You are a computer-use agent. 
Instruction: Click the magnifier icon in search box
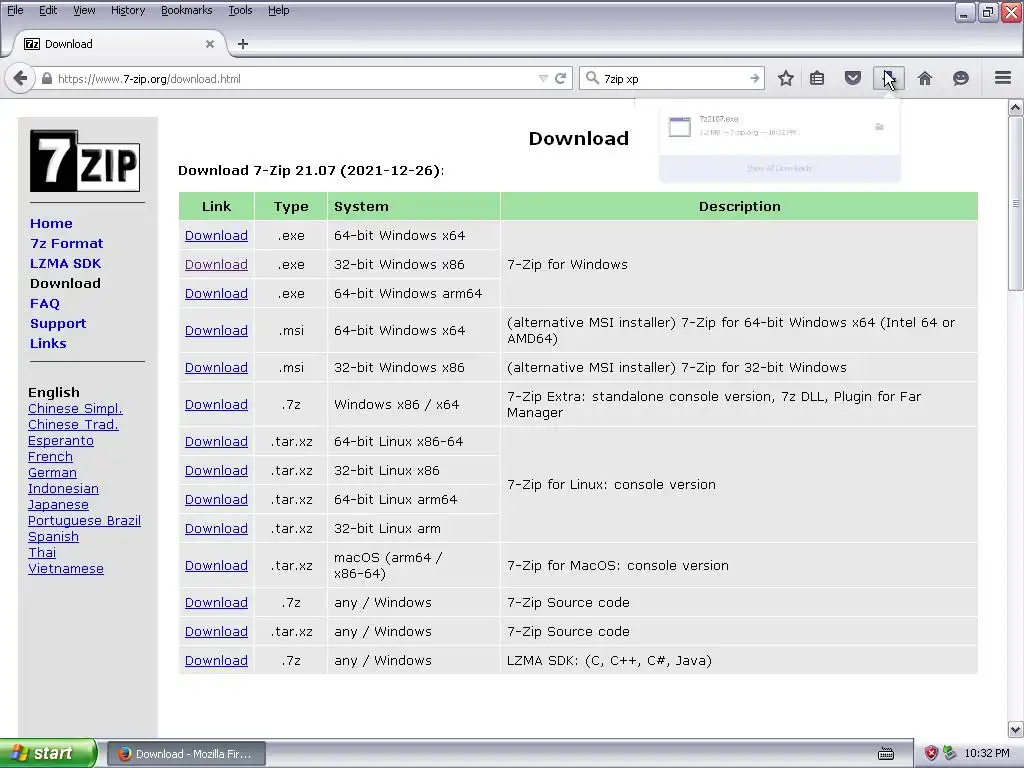coord(592,78)
